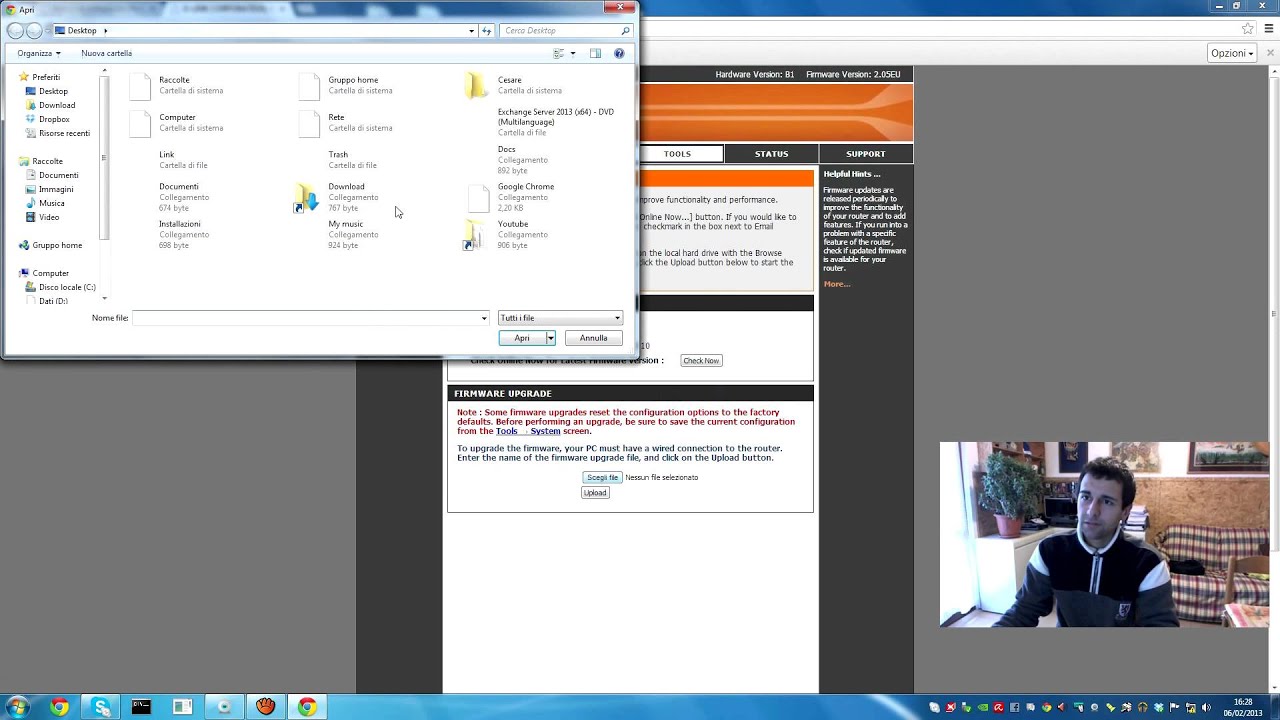This screenshot has height=720, width=1280.
Task: Select Gruppo home in the navigation pane
Action: click(57, 245)
